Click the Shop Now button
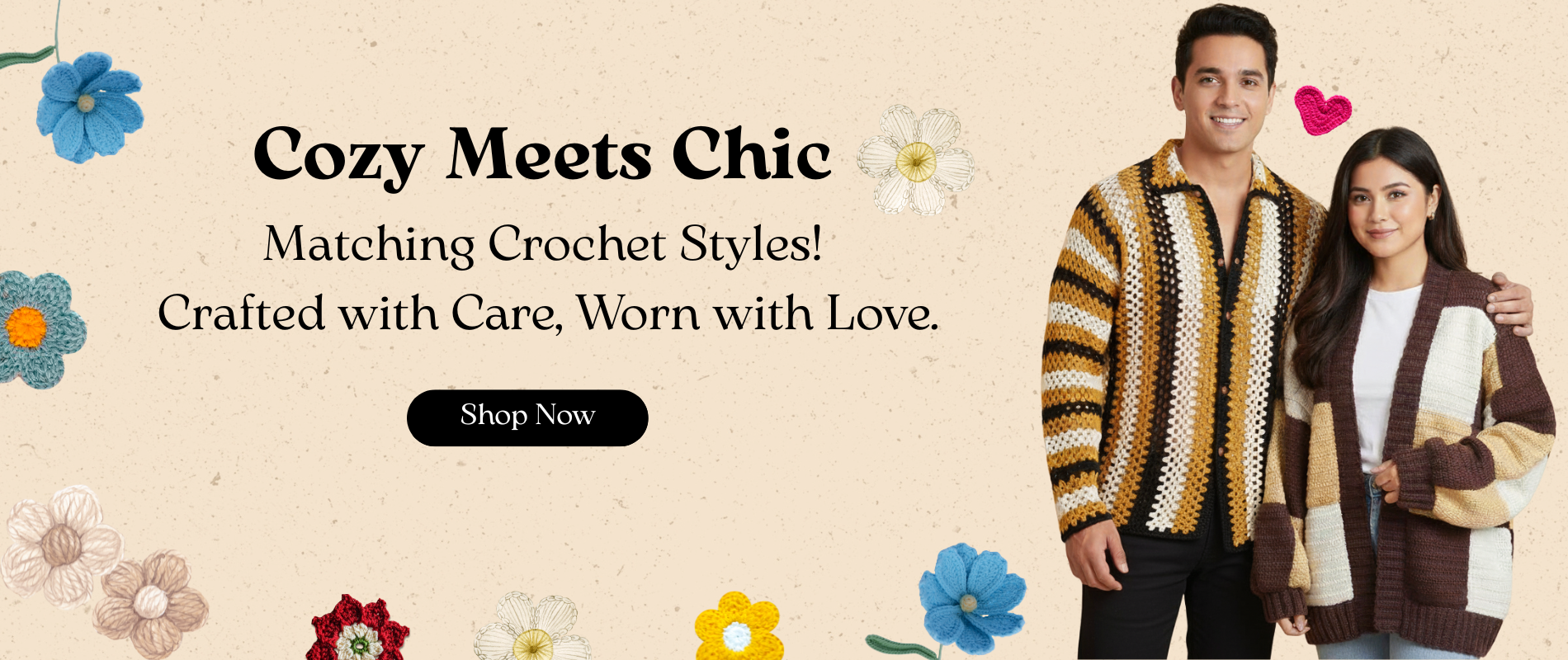 tap(527, 417)
